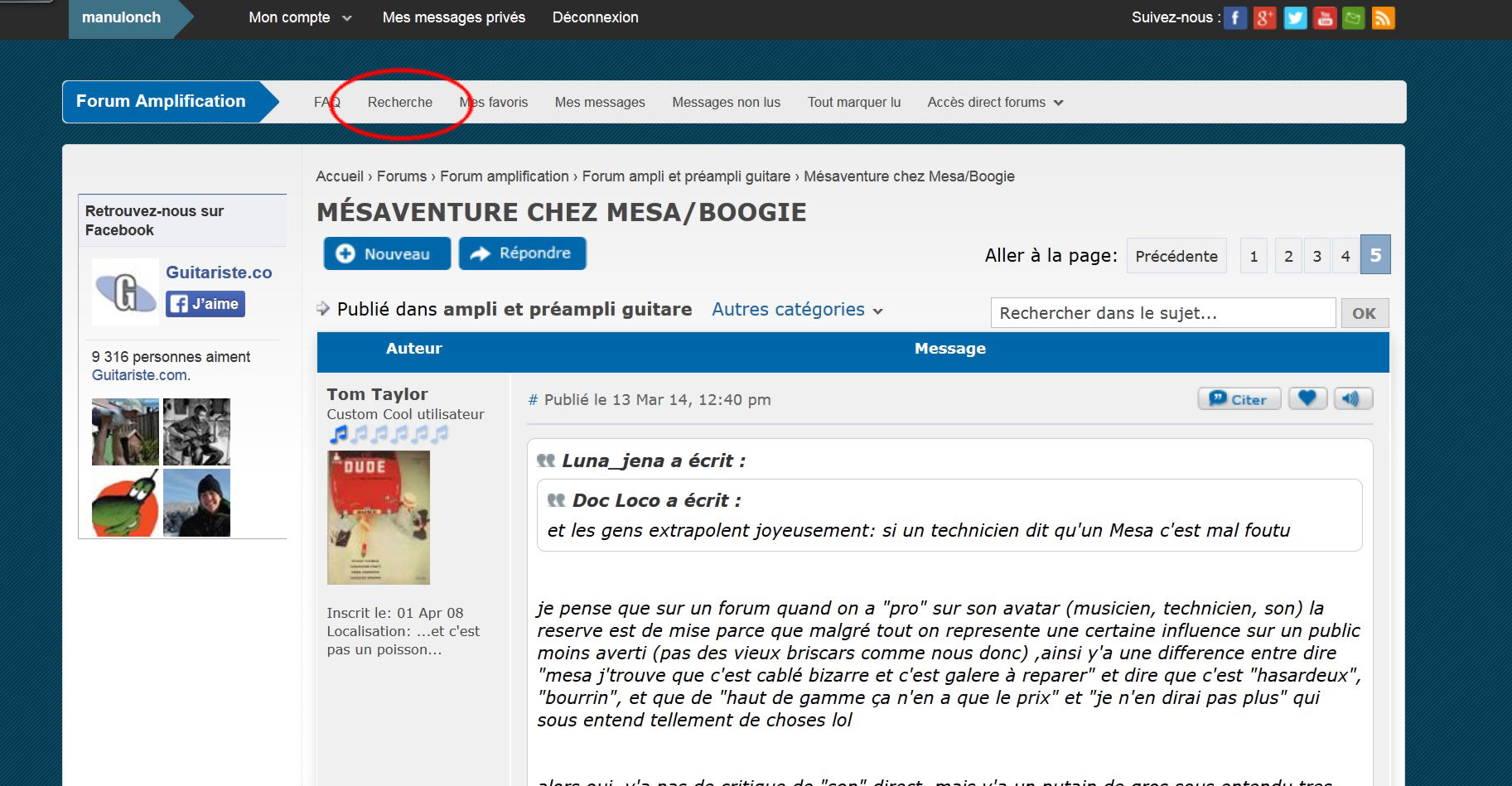Expand Accès direct forums dropdown
This screenshot has width=1512, height=786.
coord(995,103)
